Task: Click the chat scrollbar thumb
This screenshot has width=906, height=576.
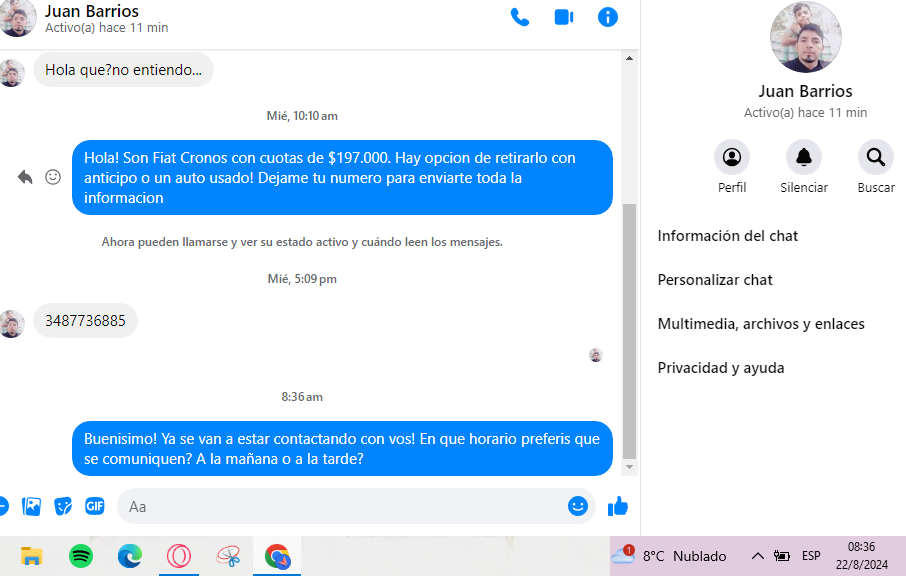Action: [x=629, y=332]
